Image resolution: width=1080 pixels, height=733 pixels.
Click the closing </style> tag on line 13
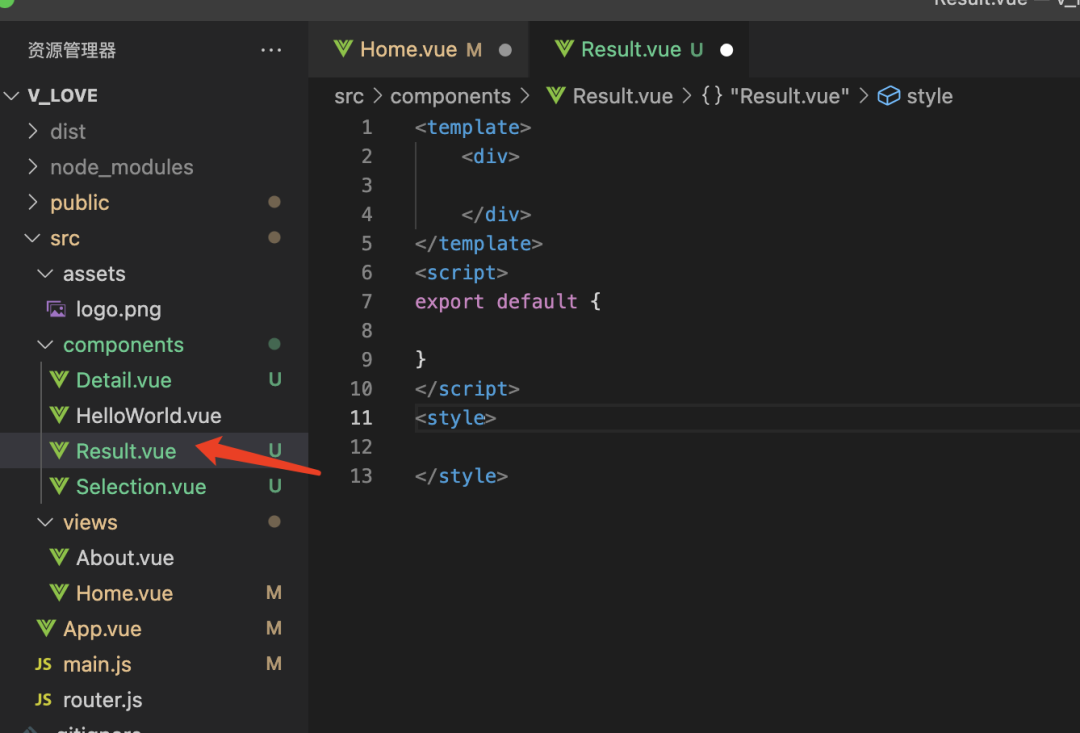(x=461, y=476)
